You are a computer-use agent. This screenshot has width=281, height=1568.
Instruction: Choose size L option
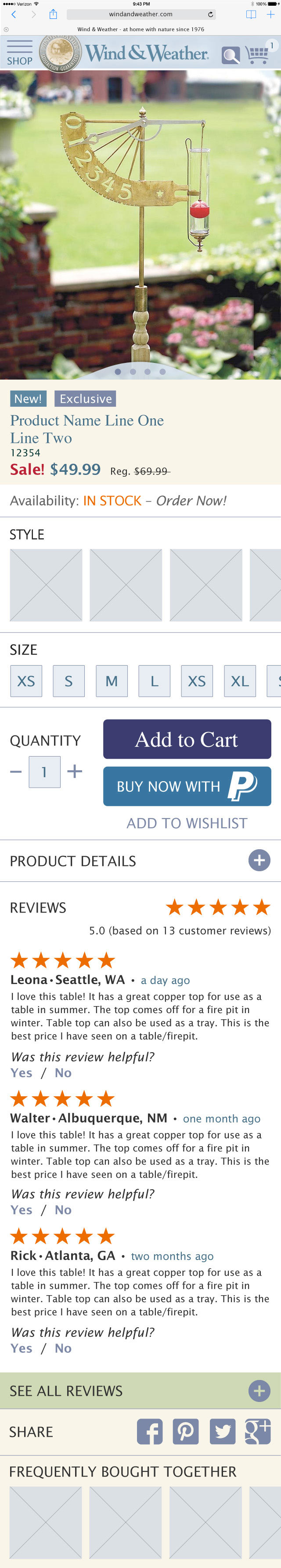pyautogui.click(x=155, y=681)
